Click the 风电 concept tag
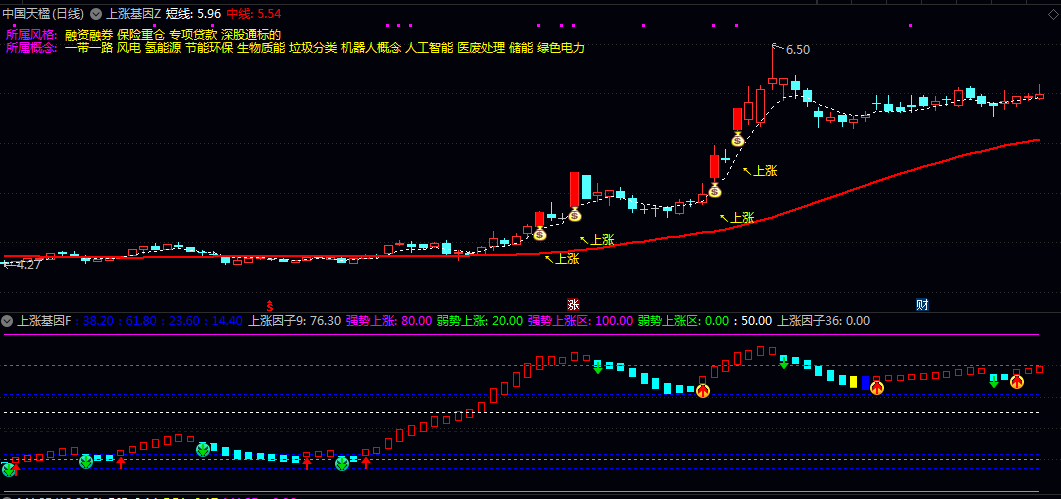 click(129, 48)
